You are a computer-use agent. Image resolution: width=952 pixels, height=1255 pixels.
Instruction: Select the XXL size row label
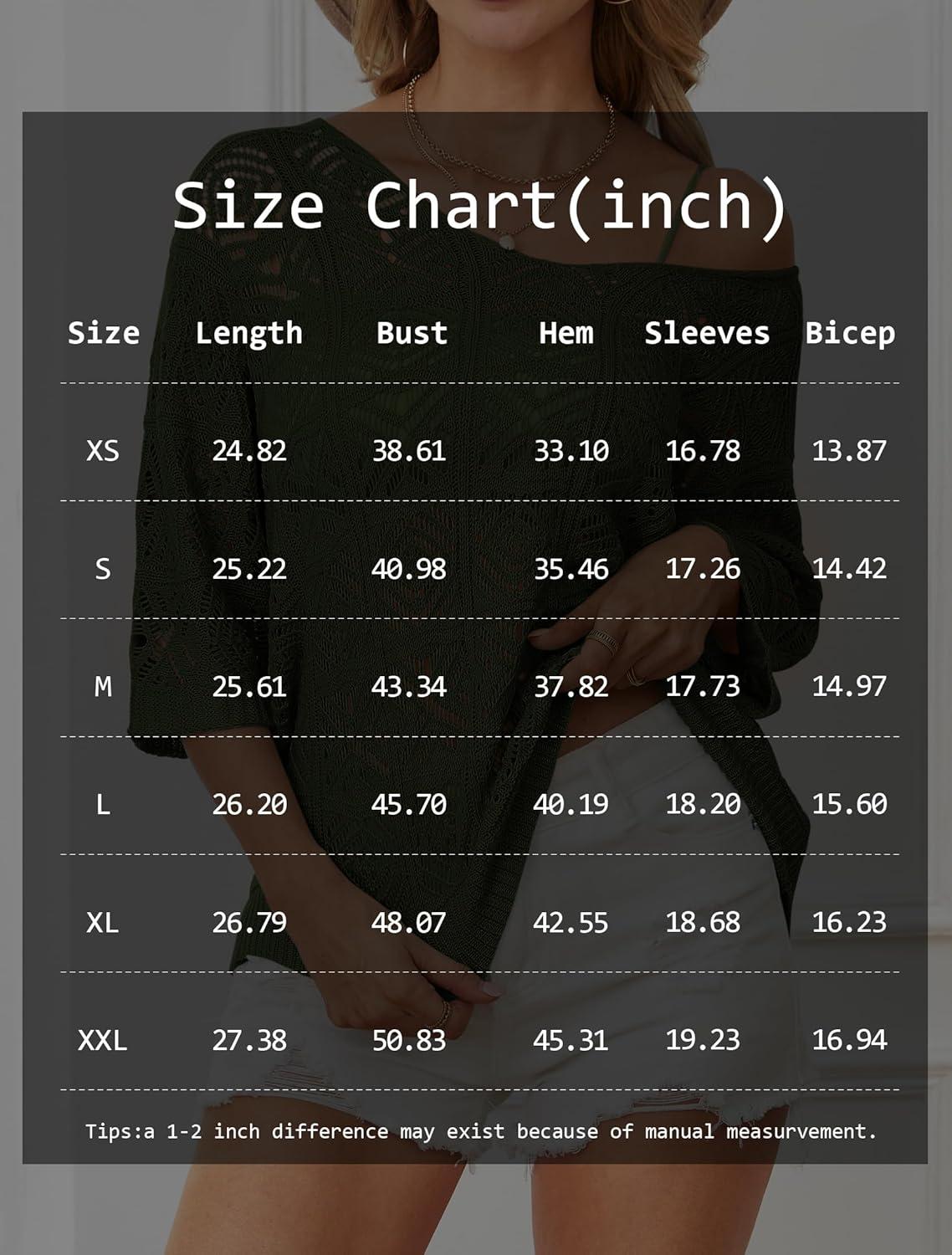tap(103, 1041)
